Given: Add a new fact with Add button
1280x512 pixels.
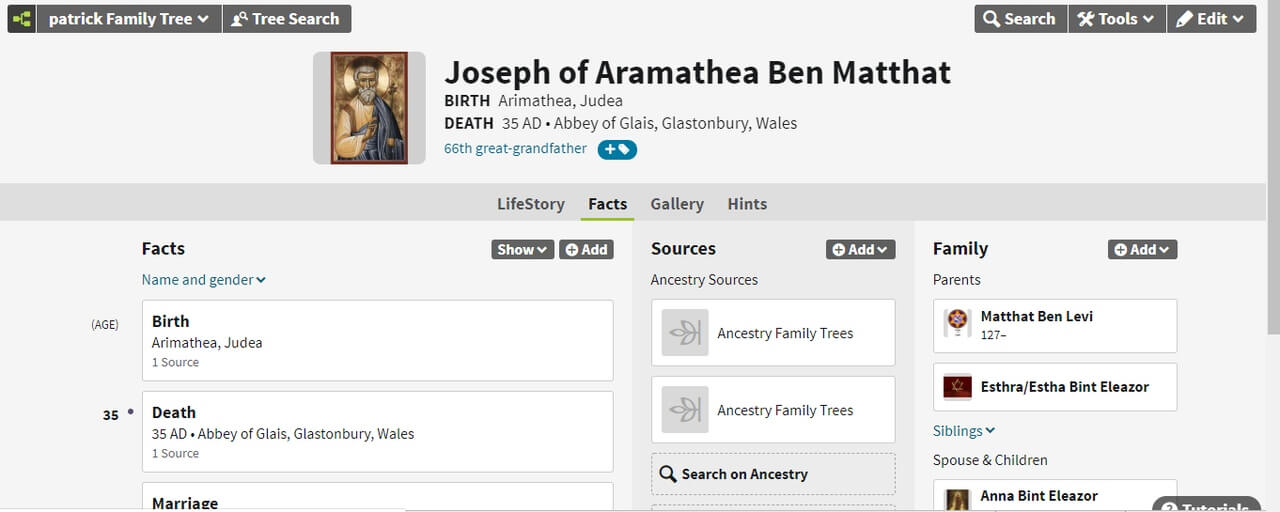Looking at the screenshot, I should point(586,250).
